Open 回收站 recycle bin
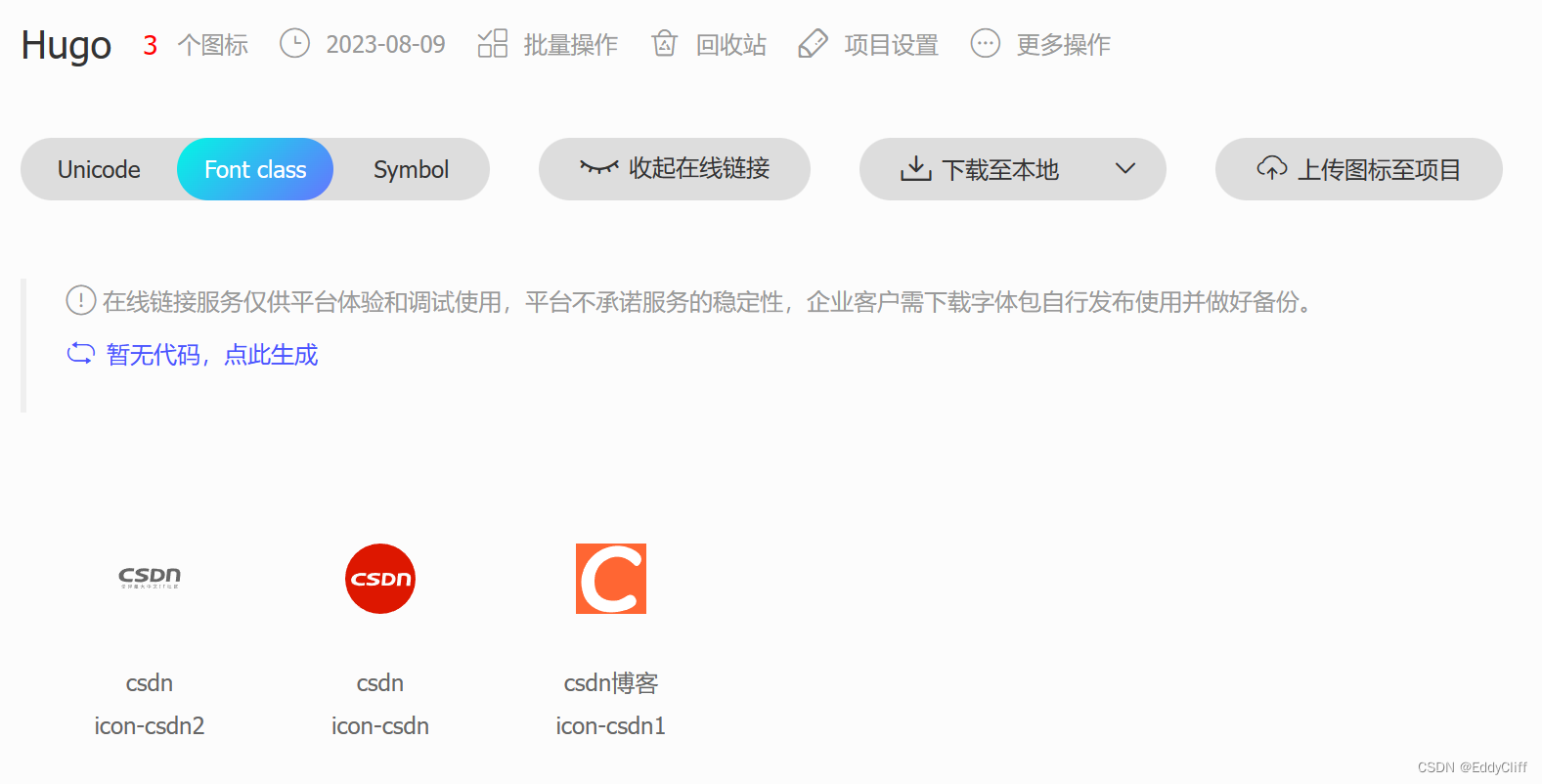 click(x=730, y=45)
